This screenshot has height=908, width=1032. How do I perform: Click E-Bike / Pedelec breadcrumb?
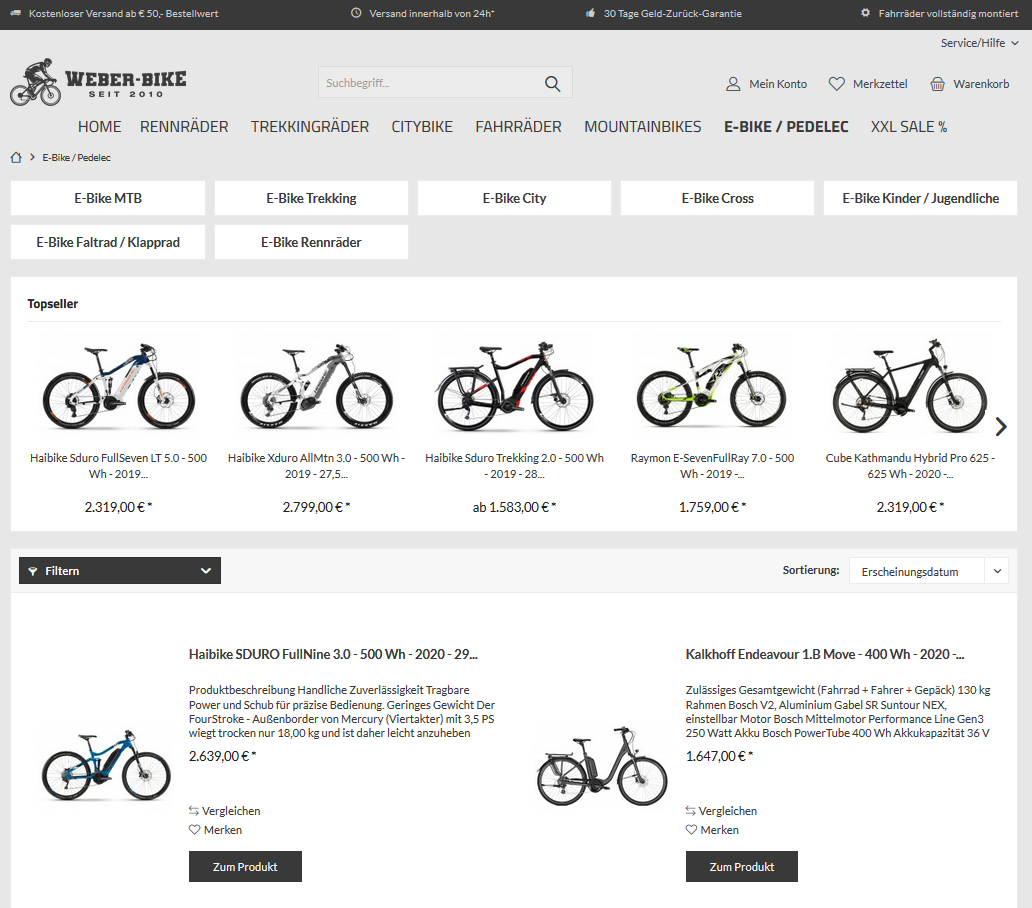point(76,157)
